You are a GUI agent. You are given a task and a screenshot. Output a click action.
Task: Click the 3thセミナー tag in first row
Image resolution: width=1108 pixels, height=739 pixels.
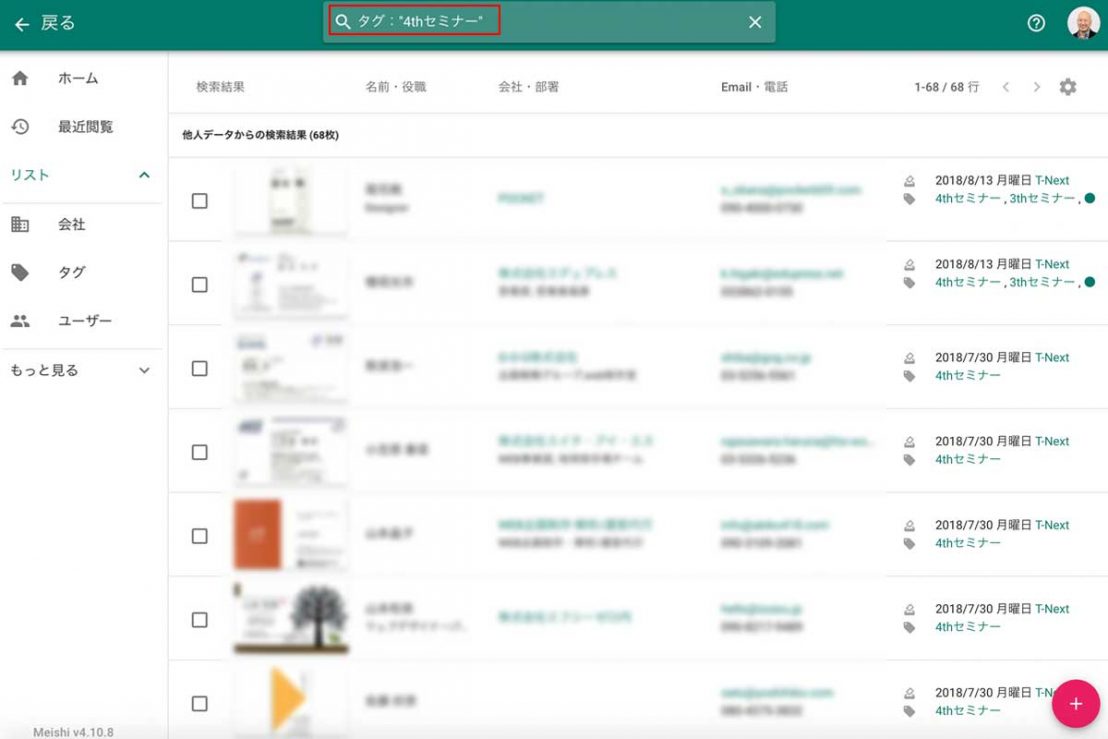click(1042, 198)
